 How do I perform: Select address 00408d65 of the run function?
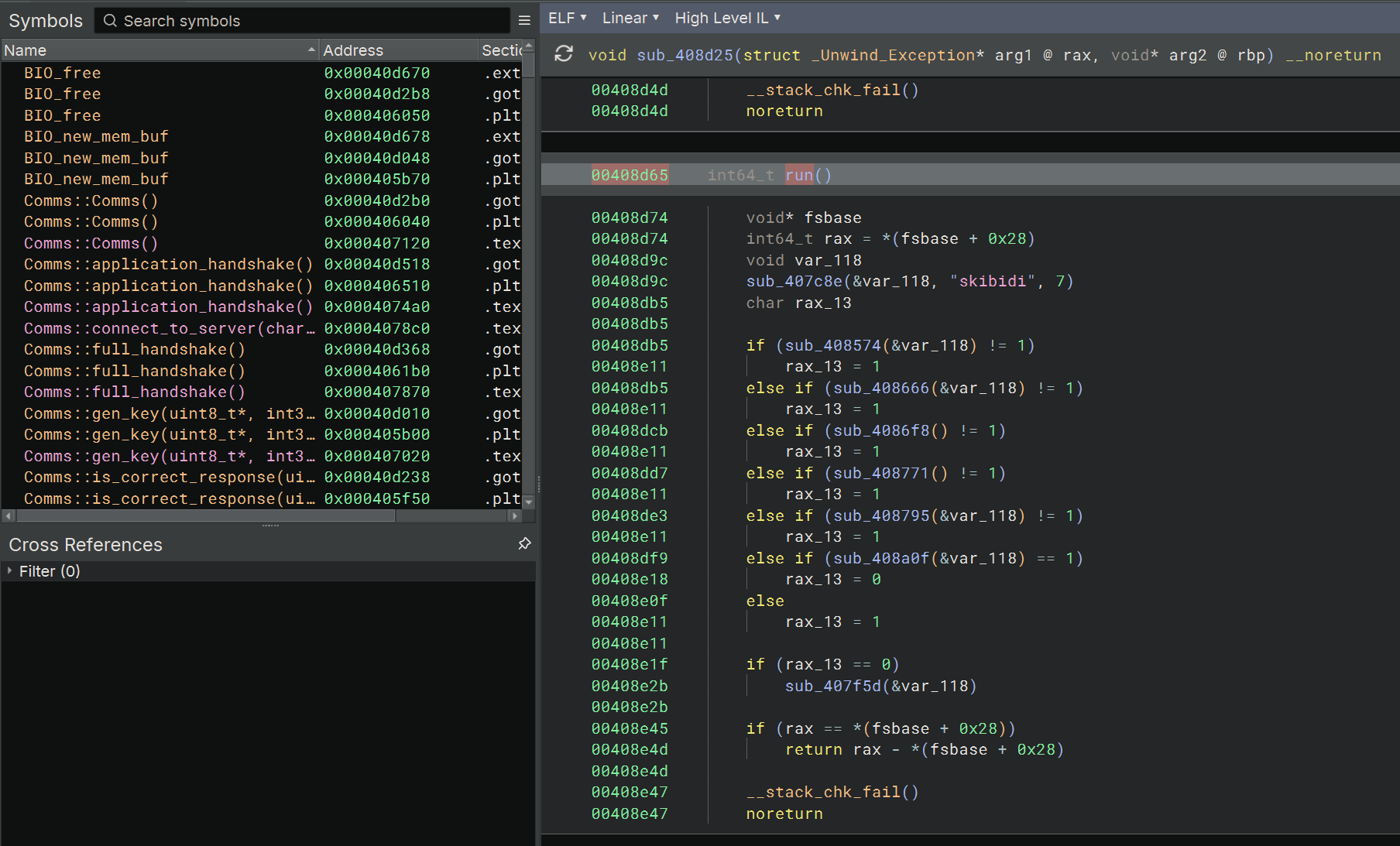click(x=629, y=174)
